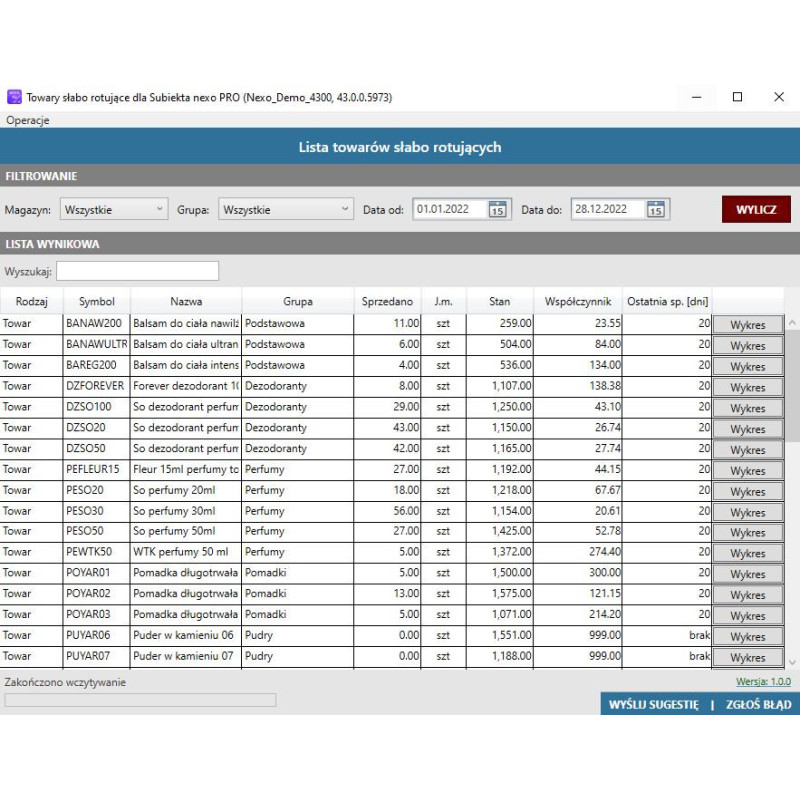The width and height of the screenshot is (800, 800).
Task: Open the Operacje menu
Action: (27, 120)
